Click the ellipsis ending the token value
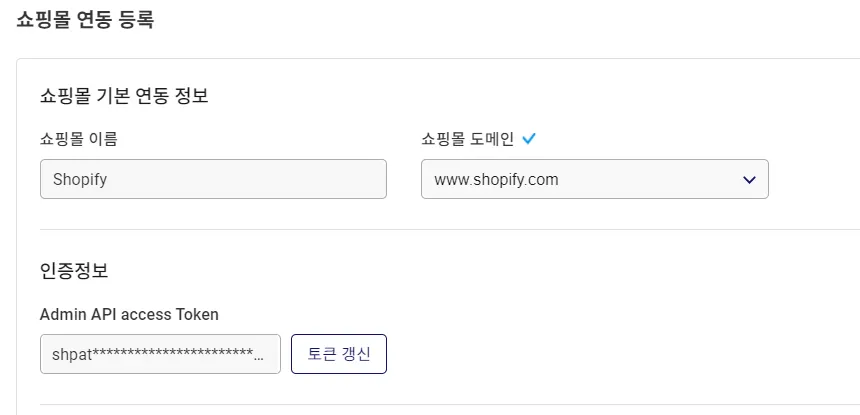 tap(260, 355)
